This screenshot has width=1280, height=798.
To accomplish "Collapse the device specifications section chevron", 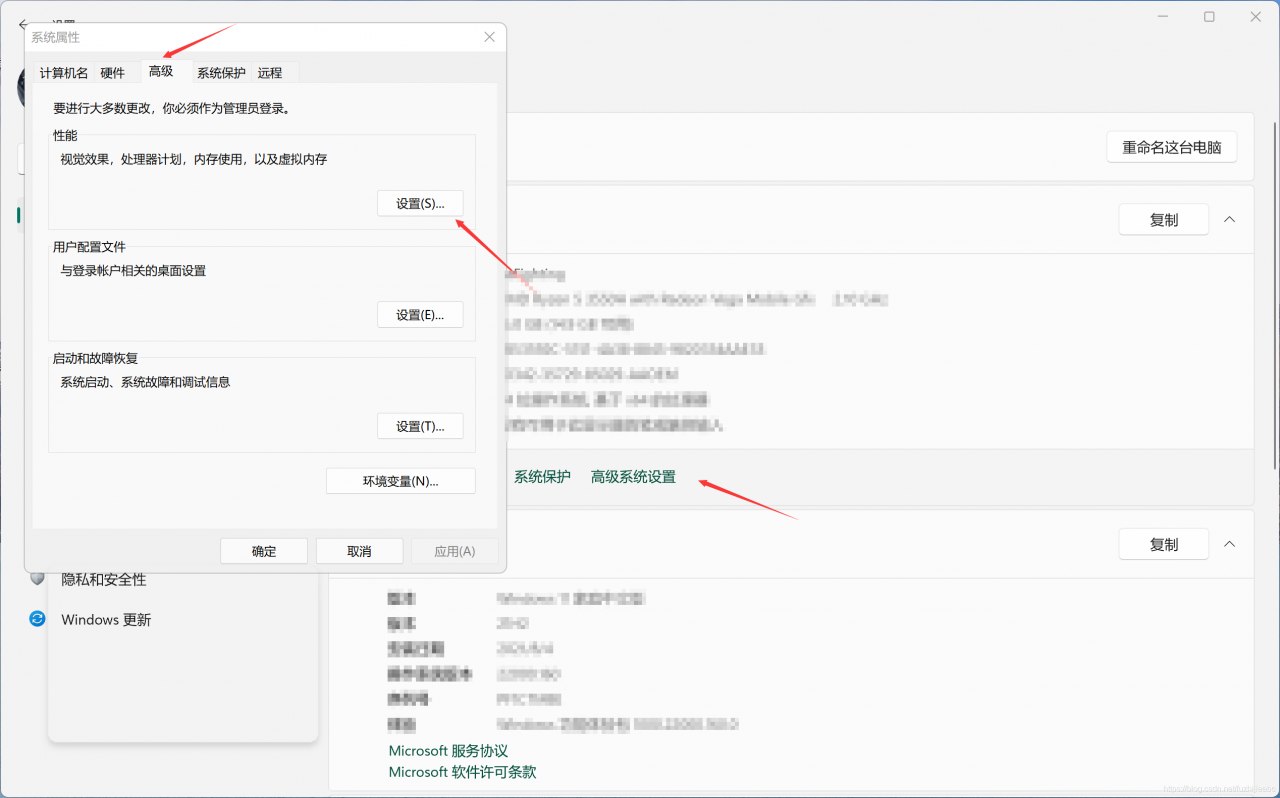I will pos(1230,220).
